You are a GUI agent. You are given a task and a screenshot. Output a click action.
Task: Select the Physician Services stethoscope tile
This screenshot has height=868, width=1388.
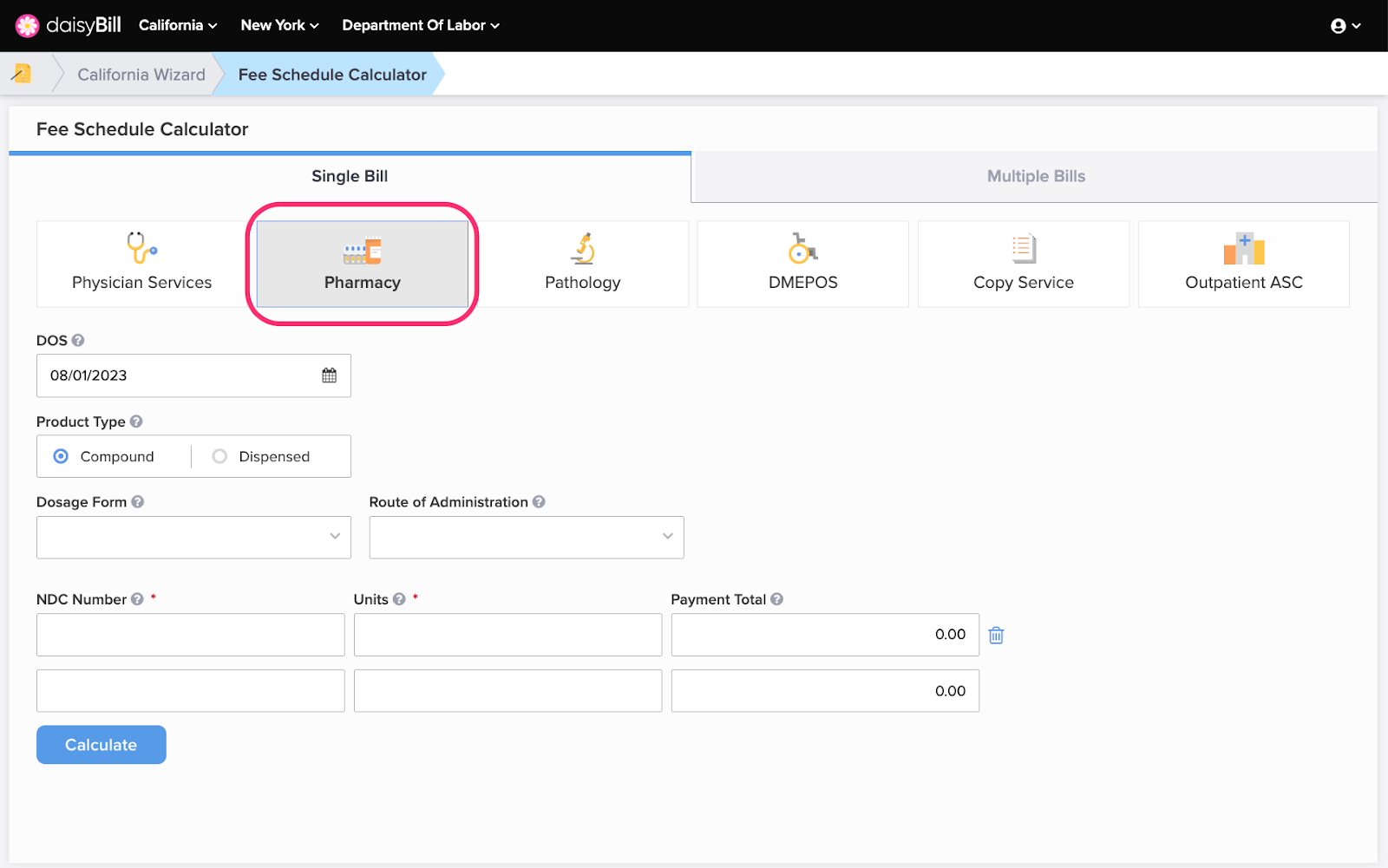[142, 264]
